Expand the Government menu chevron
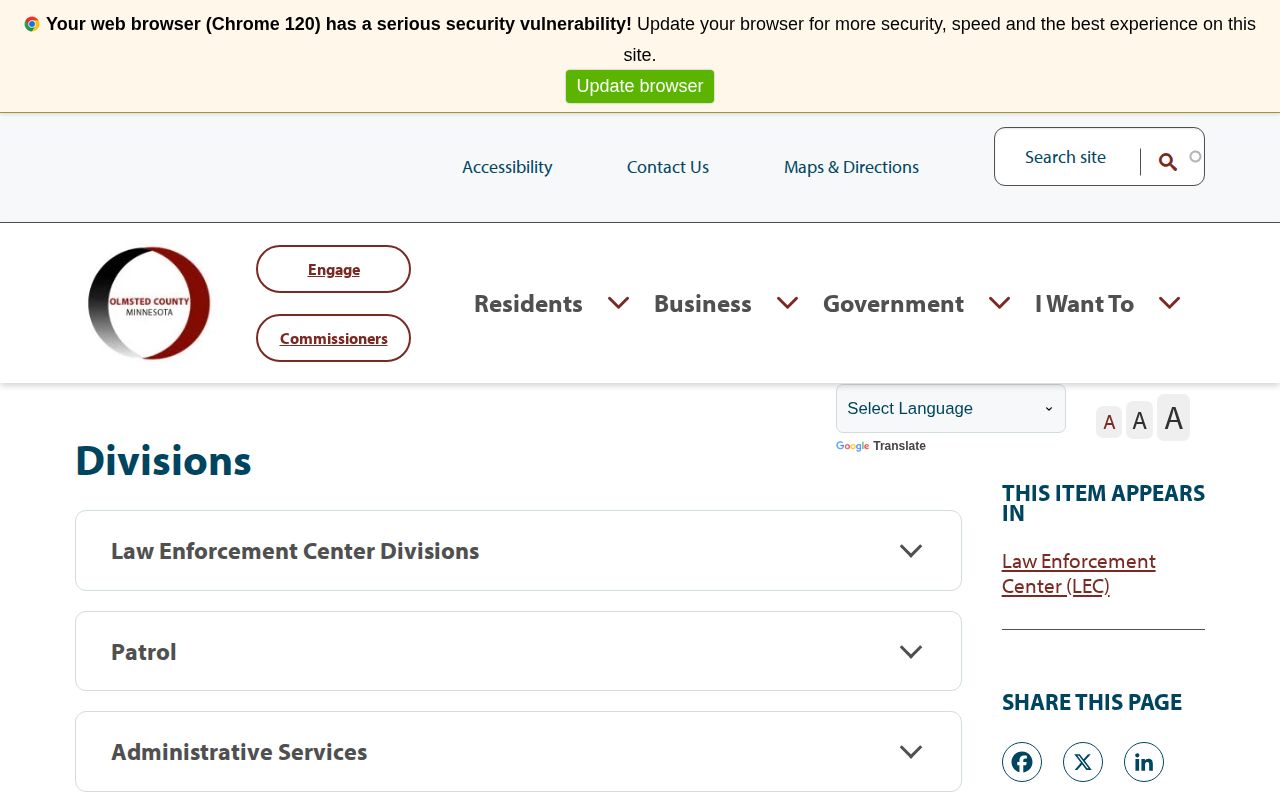1280x800 pixels. pyautogui.click(x=1000, y=303)
